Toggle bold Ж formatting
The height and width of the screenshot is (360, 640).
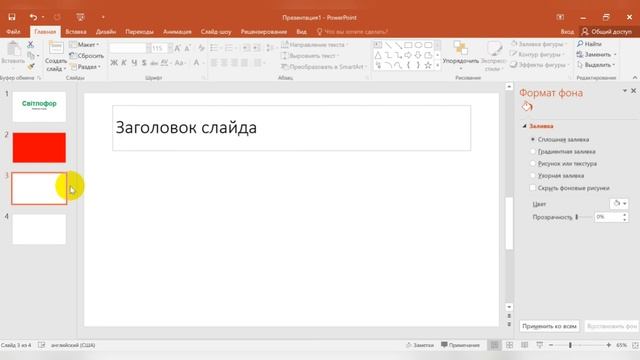[x=114, y=63]
